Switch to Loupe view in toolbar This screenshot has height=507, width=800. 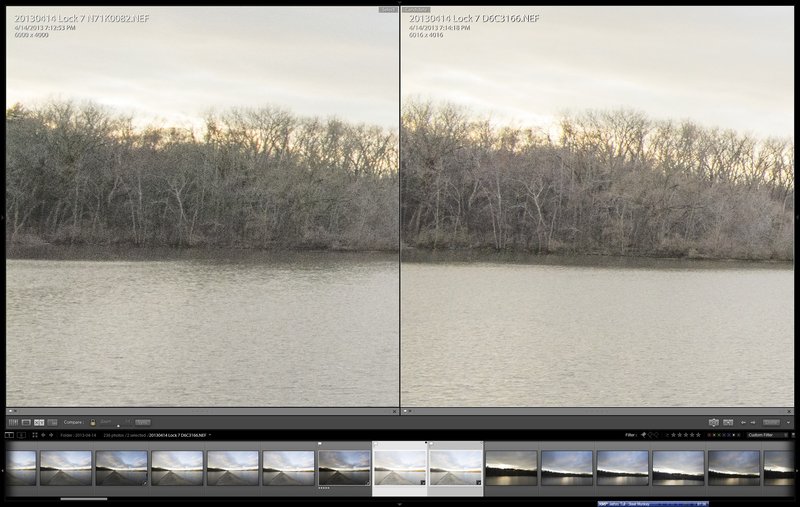tap(26, 422)
